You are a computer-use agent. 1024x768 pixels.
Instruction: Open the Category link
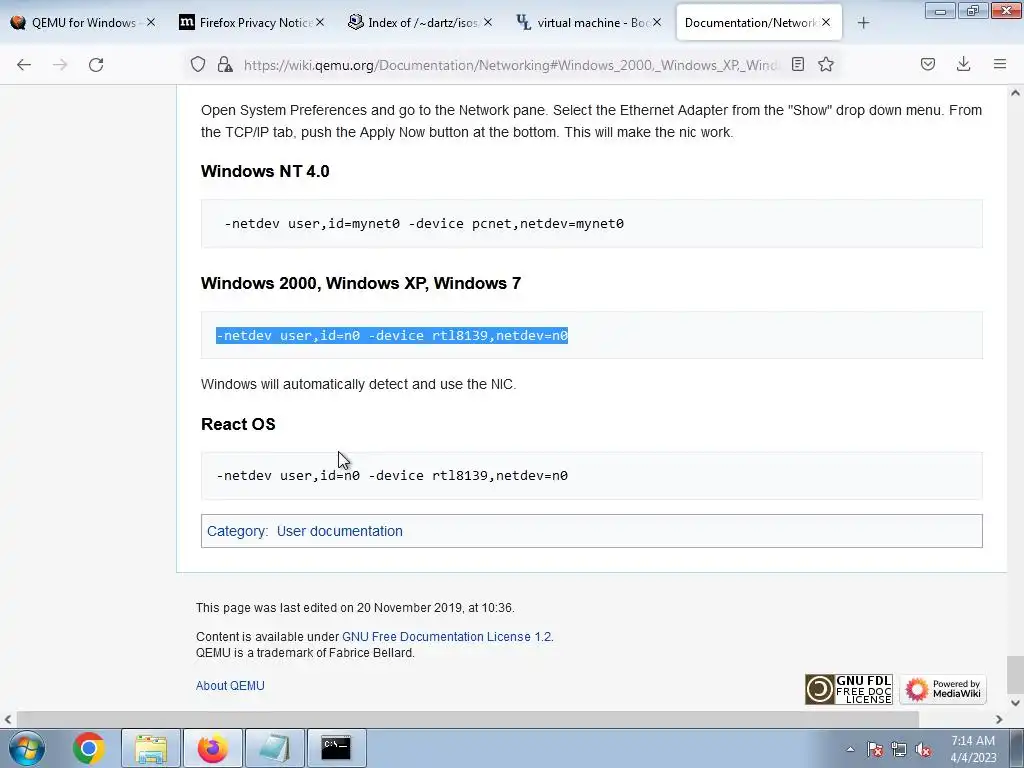pyautogui.click(x=236, y=531)
